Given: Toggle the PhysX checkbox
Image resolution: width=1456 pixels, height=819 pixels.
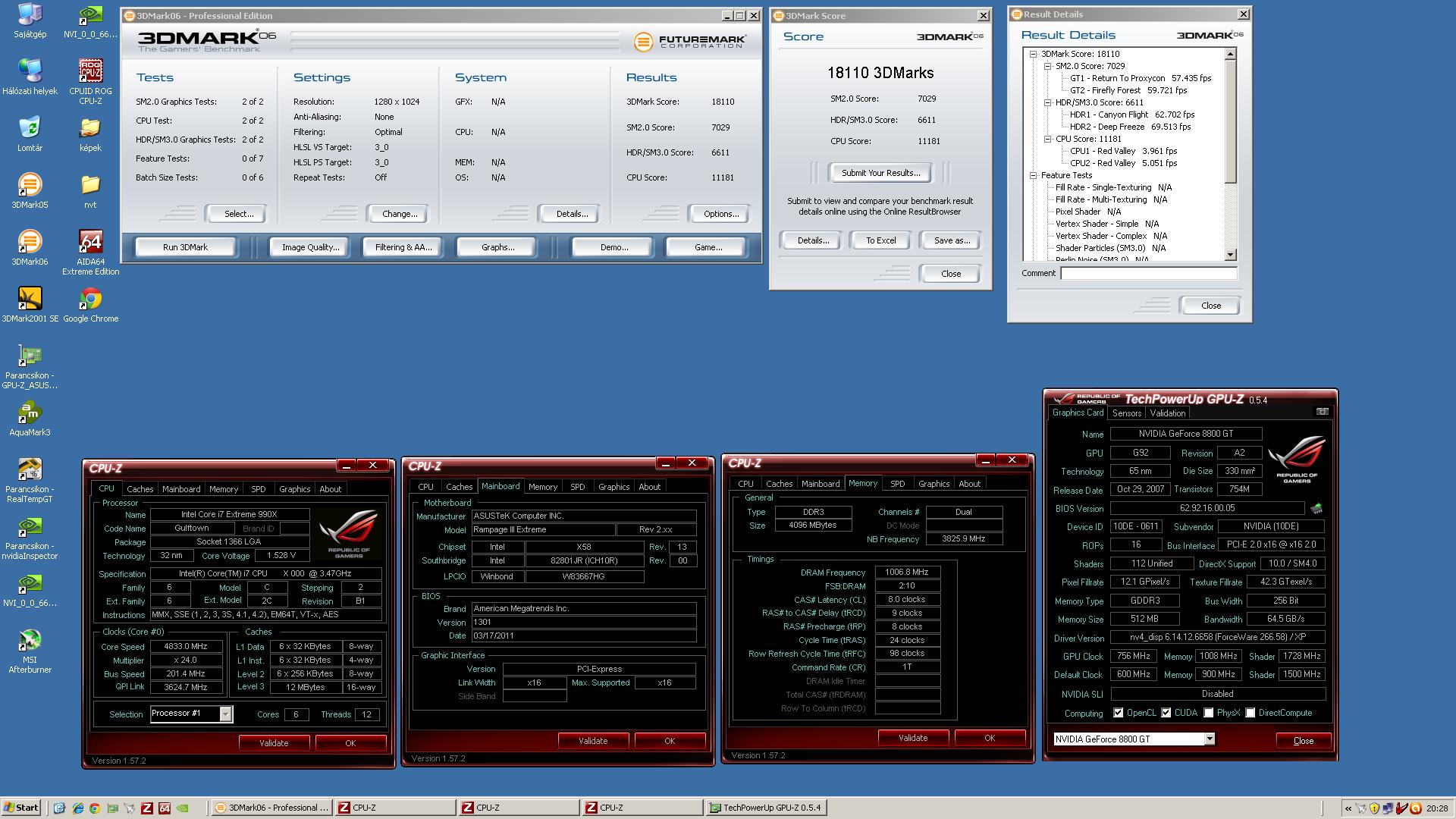Looking at the screenshot, I should tap(1208, 713).
